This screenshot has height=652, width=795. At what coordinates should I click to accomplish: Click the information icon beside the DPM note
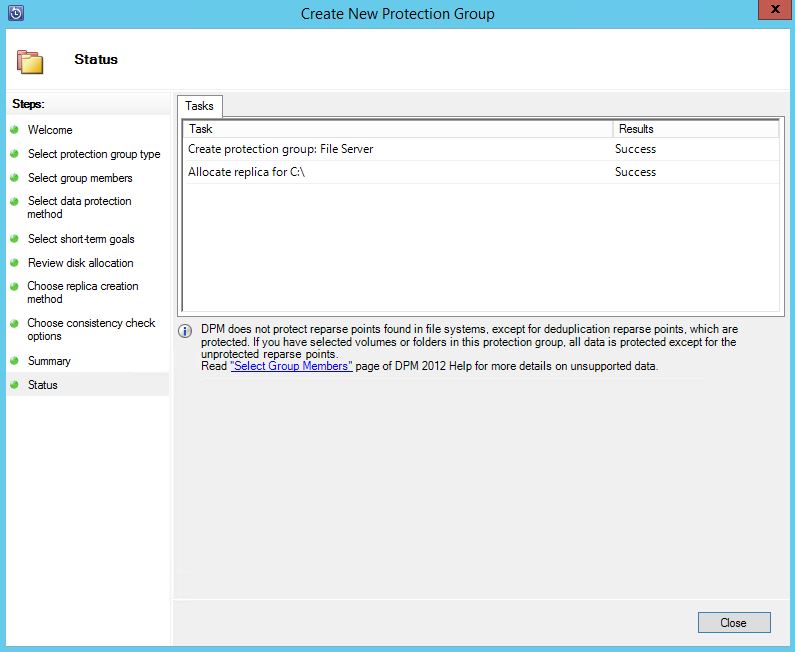point(185,331)
